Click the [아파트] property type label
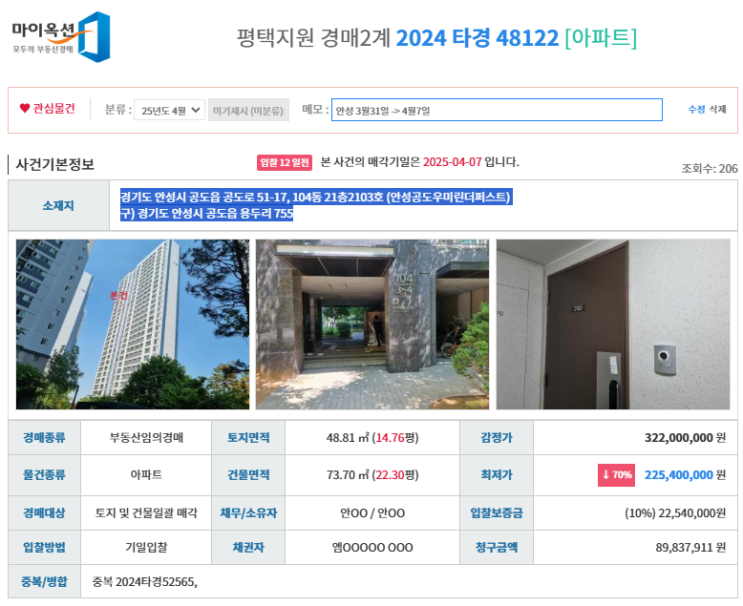 [601, 38]
